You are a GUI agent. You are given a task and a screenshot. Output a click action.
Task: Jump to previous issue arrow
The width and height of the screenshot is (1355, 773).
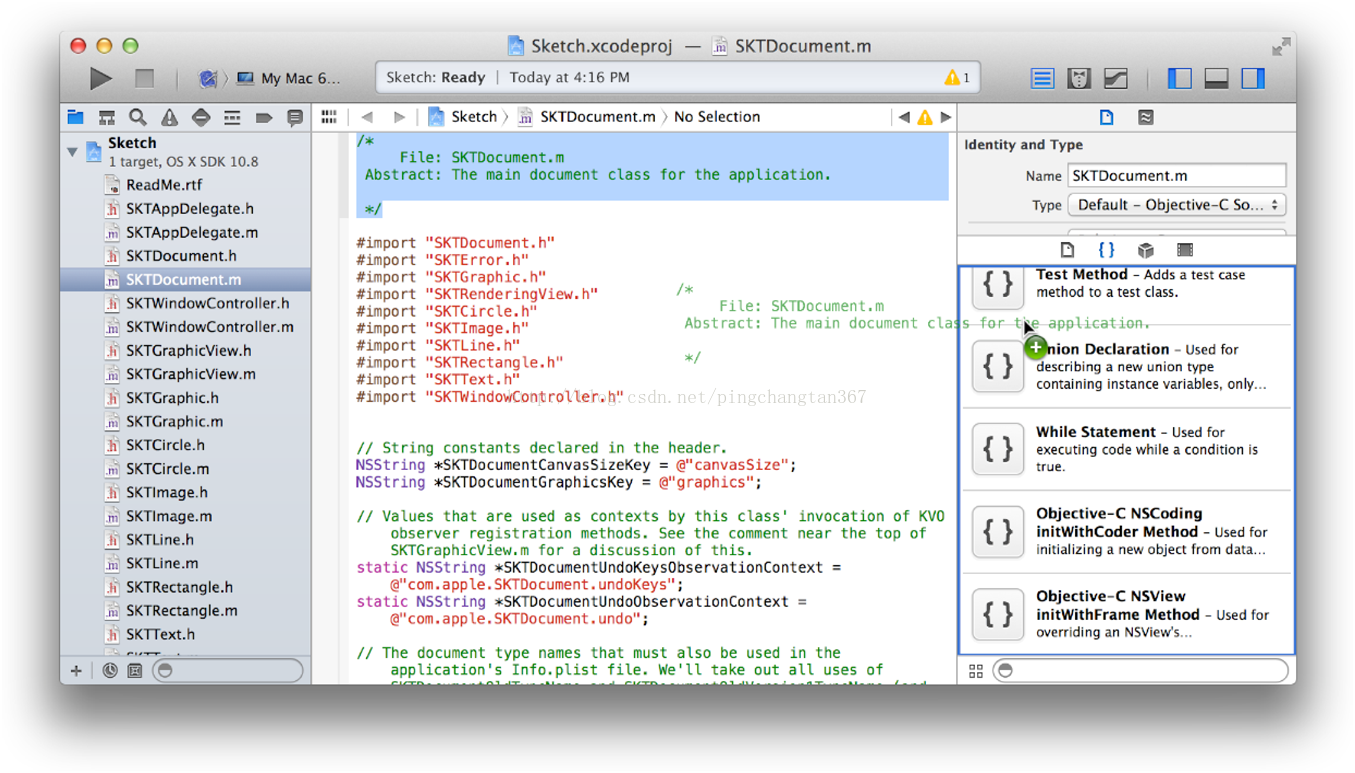(x=904, y=117)
